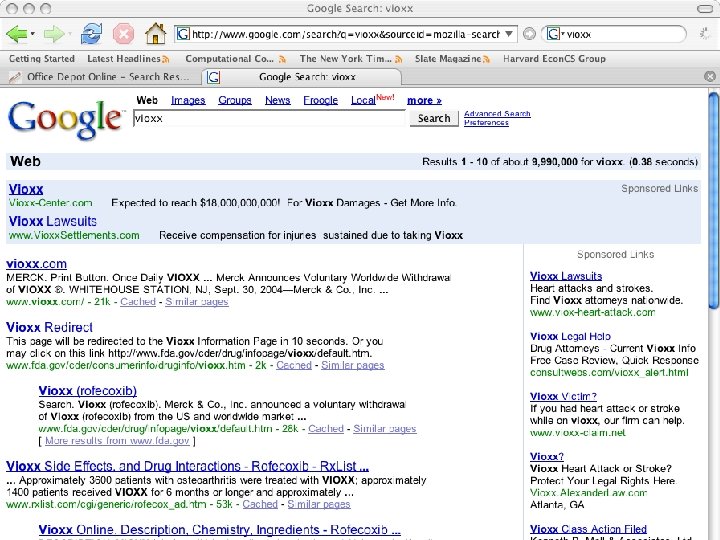Click the window toolbar toggle pill button
The image size is (720, 540).
click(x=705, y=8)
